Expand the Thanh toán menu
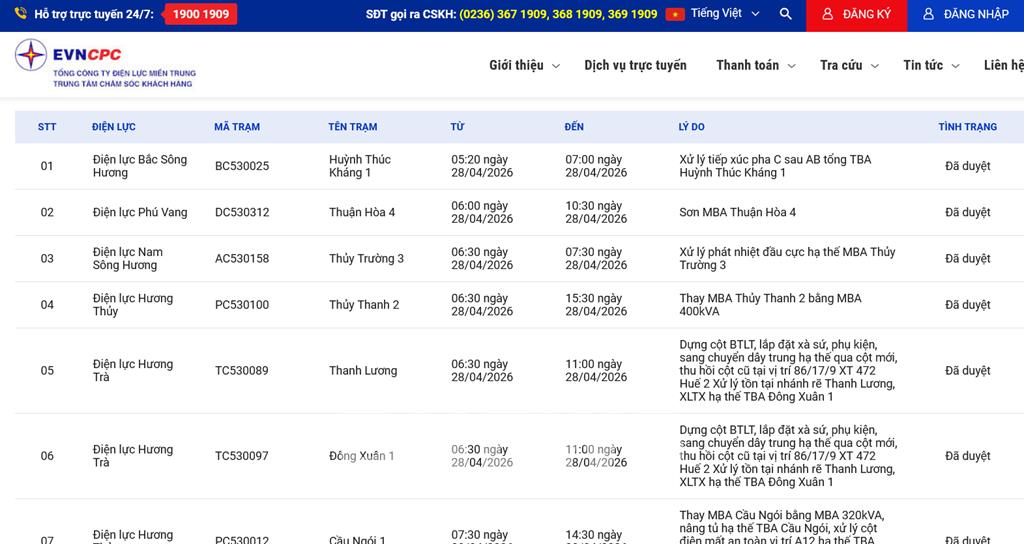 pyautogui.click(x=755, y=65)
